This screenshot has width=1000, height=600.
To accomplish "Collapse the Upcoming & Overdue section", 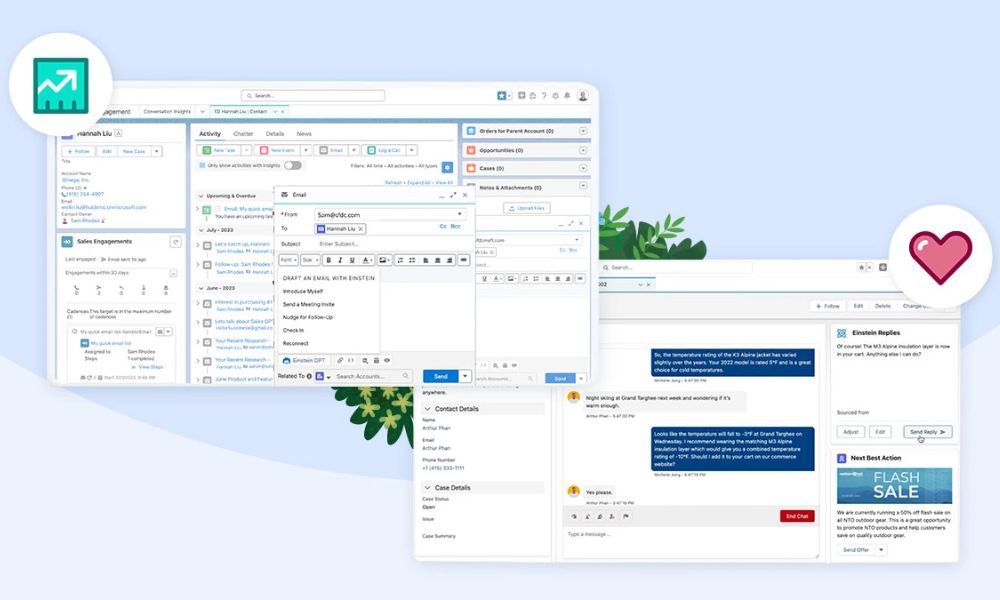I will (201, 196).
